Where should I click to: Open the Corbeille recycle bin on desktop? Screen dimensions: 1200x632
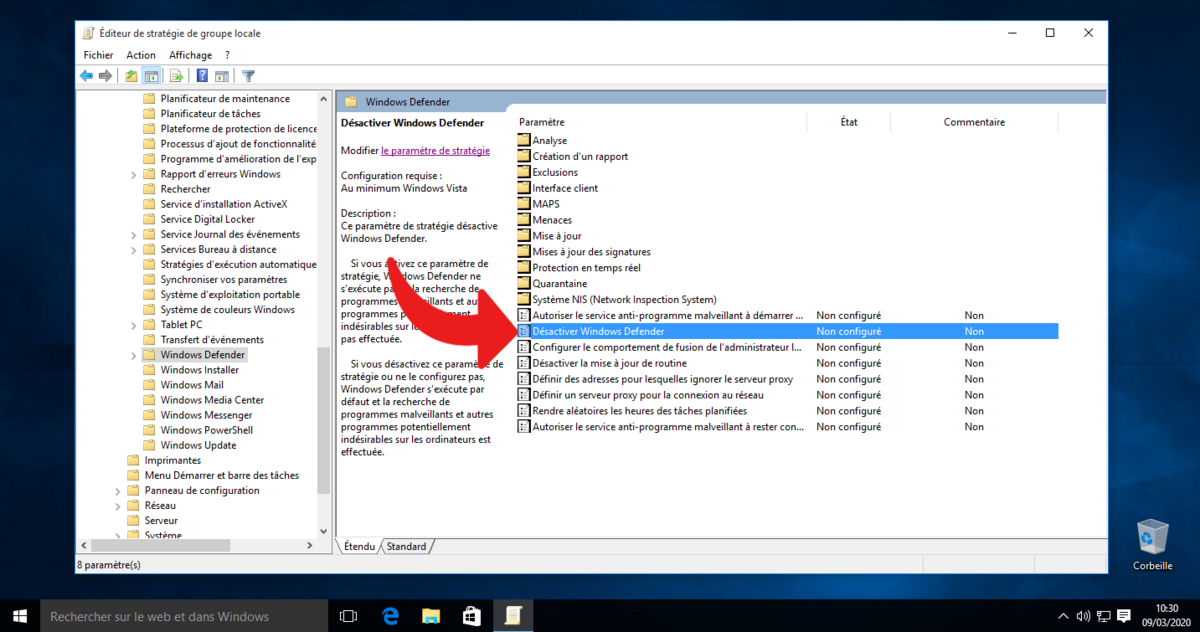coord(1153,544)
